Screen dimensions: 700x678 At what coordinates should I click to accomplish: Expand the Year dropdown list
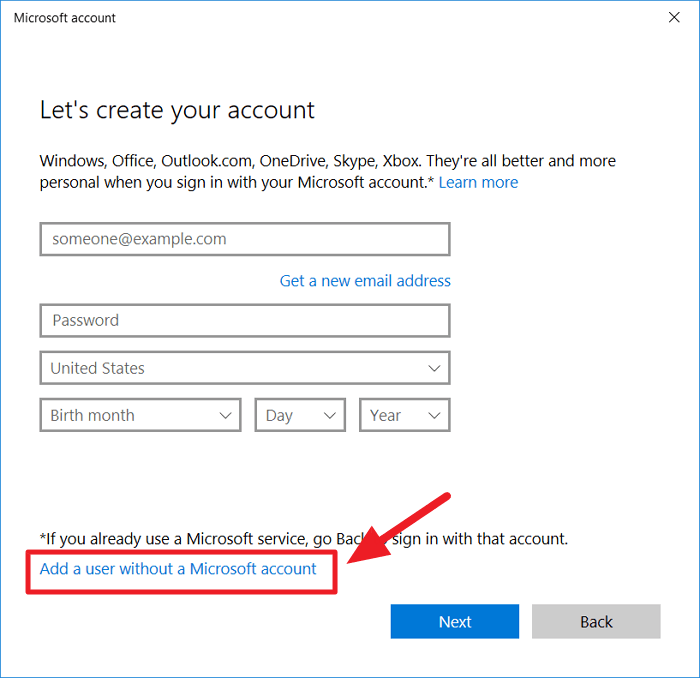pyautogui.click(x=405, y=416)
